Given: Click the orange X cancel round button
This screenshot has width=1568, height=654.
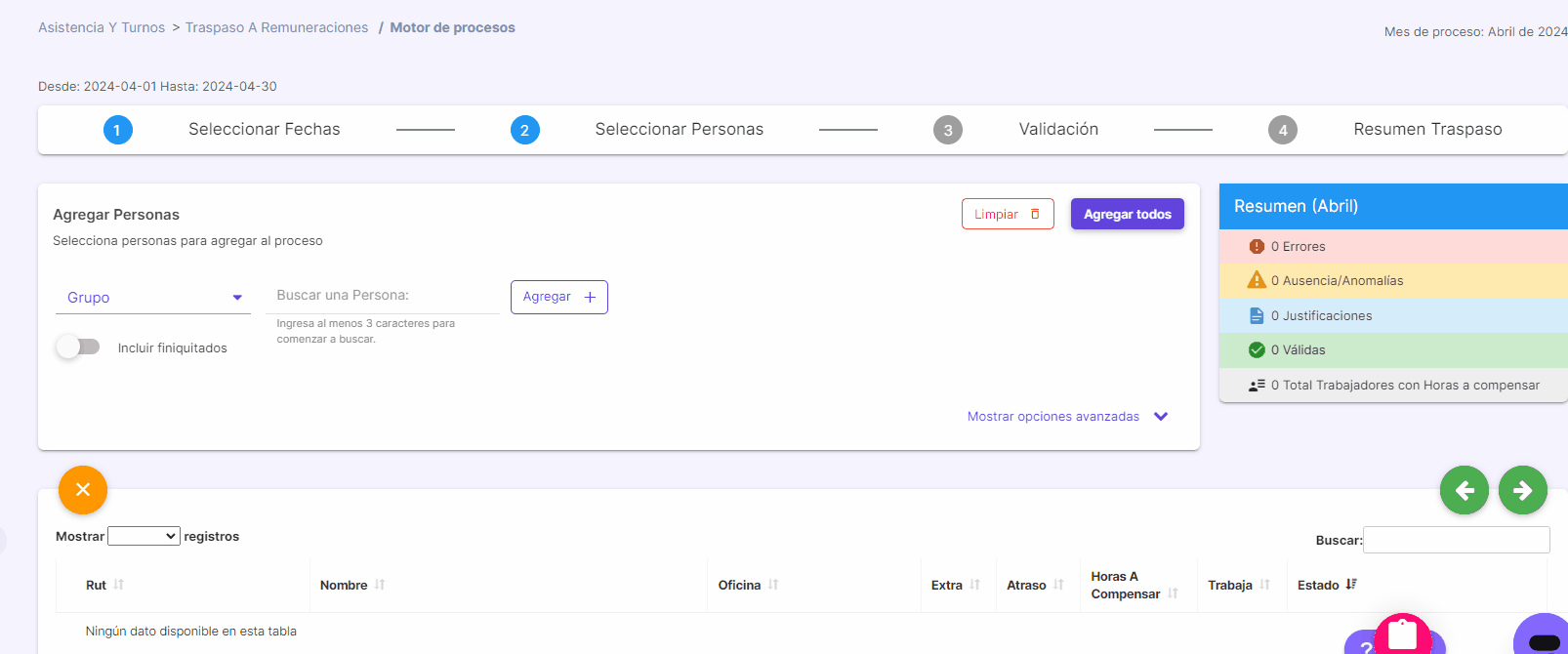Looking at the screenshot, I should tap(83, 490).
